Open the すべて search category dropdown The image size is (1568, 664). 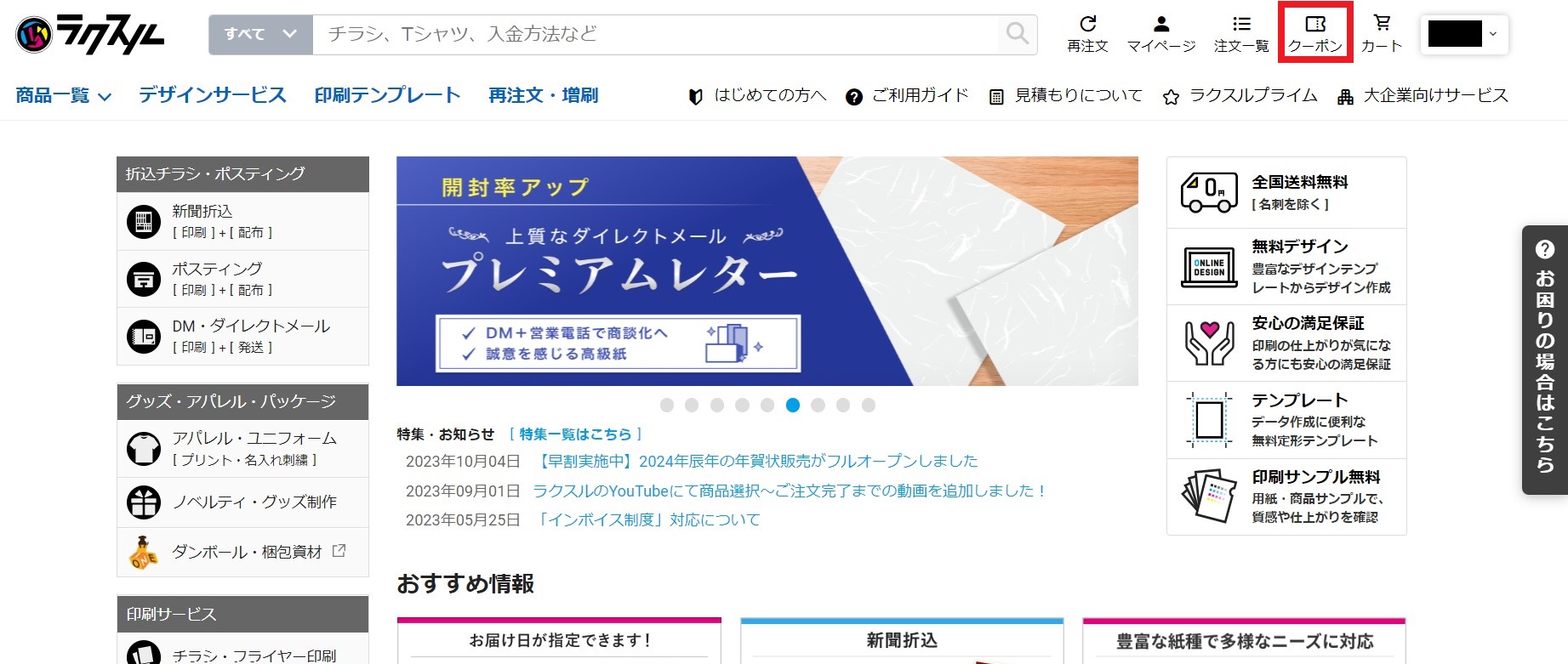pos(261,34)
